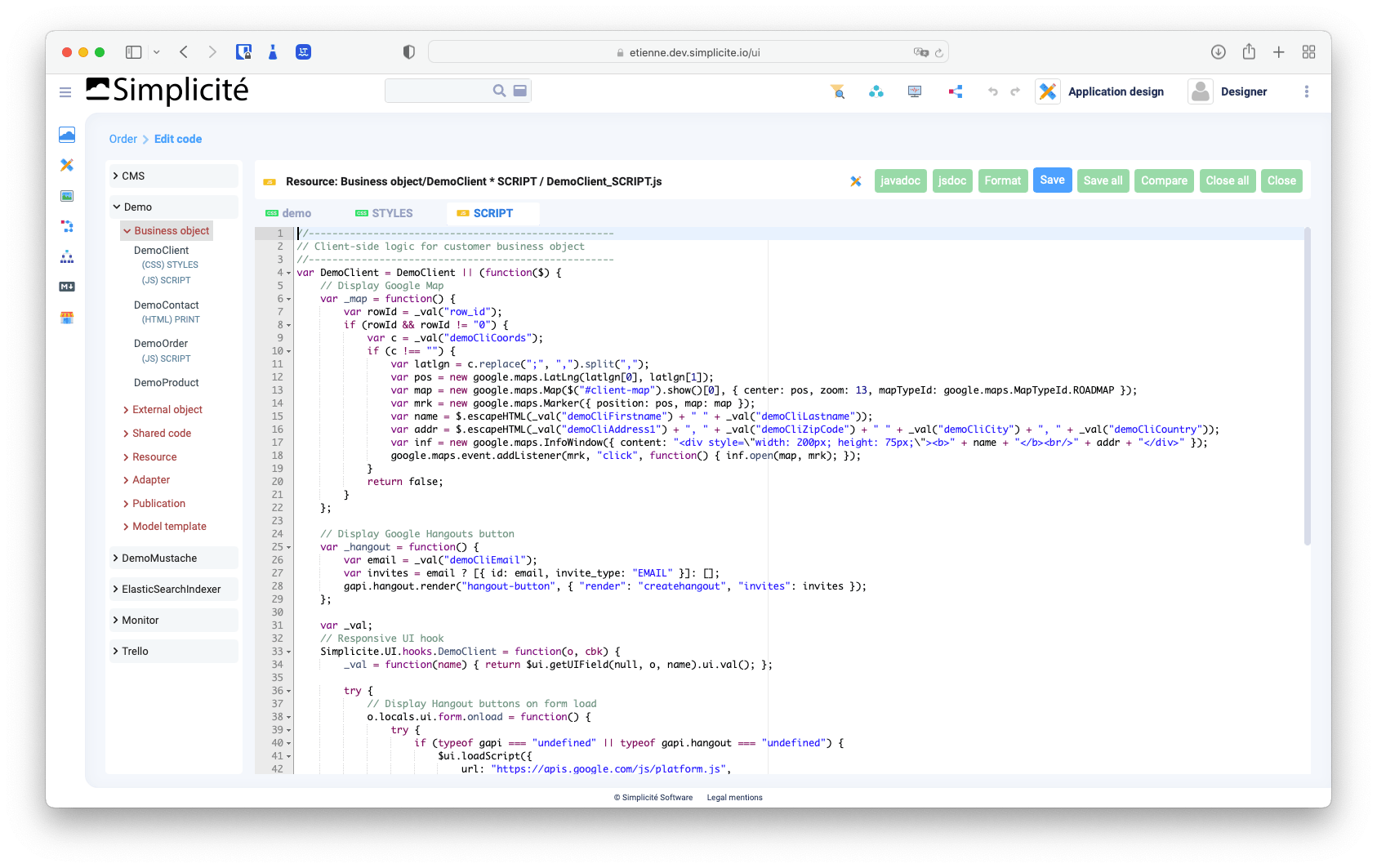
Task: Click the design tools cross icon in the sidebar
Action: coord(67,165)
